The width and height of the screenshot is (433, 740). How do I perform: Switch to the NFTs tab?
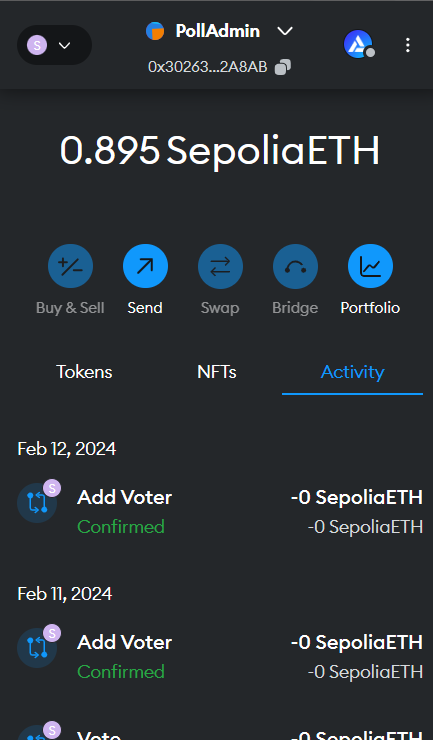tap(217, 372)
